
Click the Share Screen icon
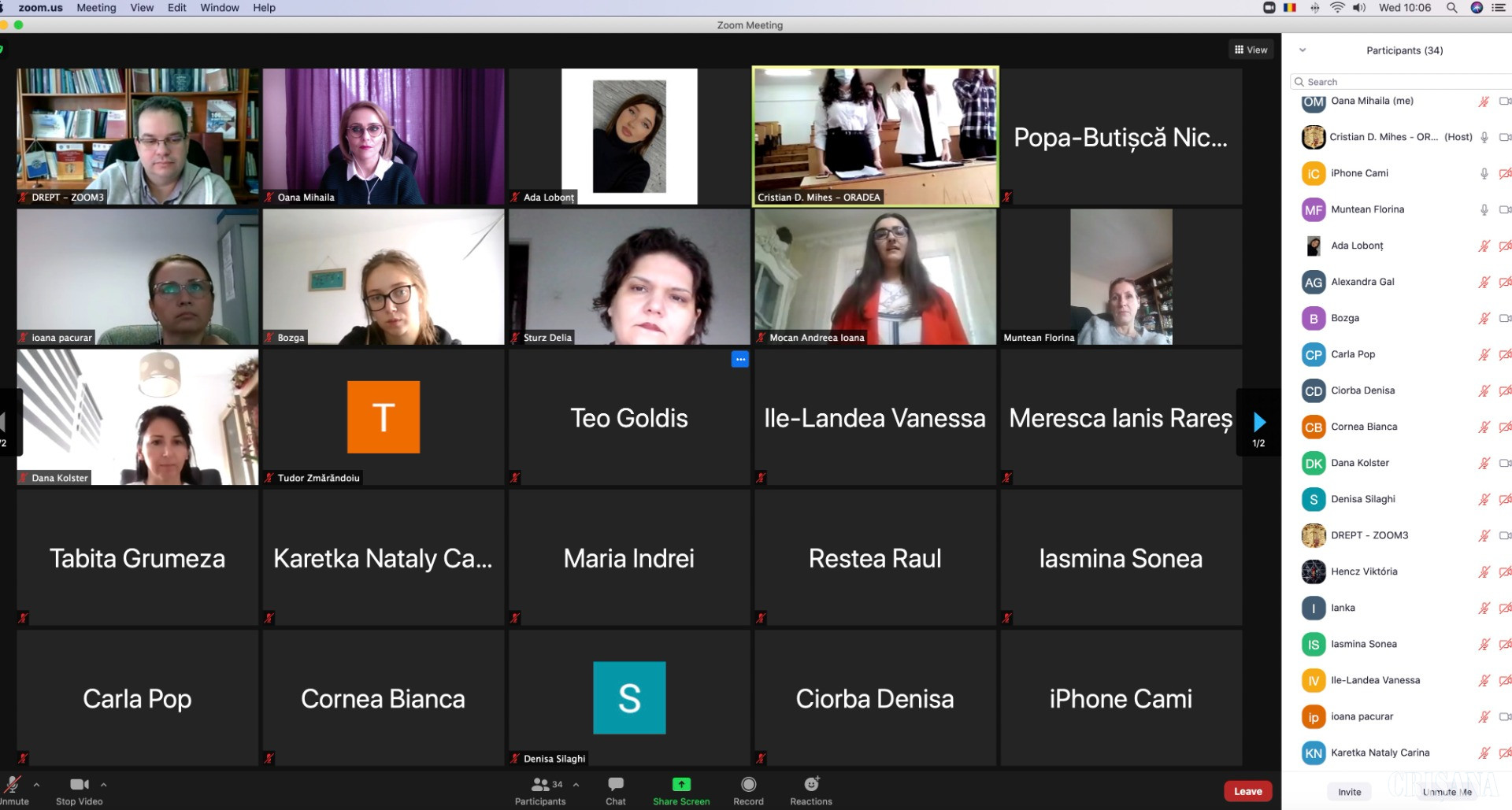[680, 784]
